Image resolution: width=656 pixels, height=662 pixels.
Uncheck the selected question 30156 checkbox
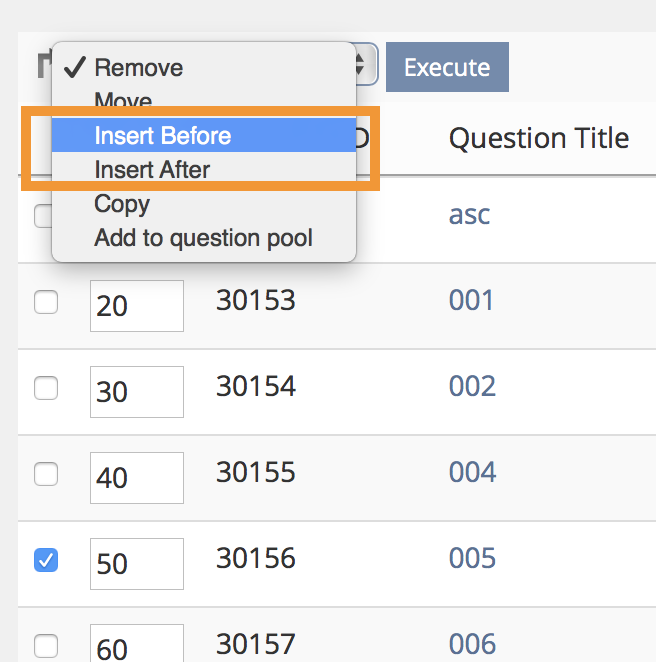pos(46,561)
